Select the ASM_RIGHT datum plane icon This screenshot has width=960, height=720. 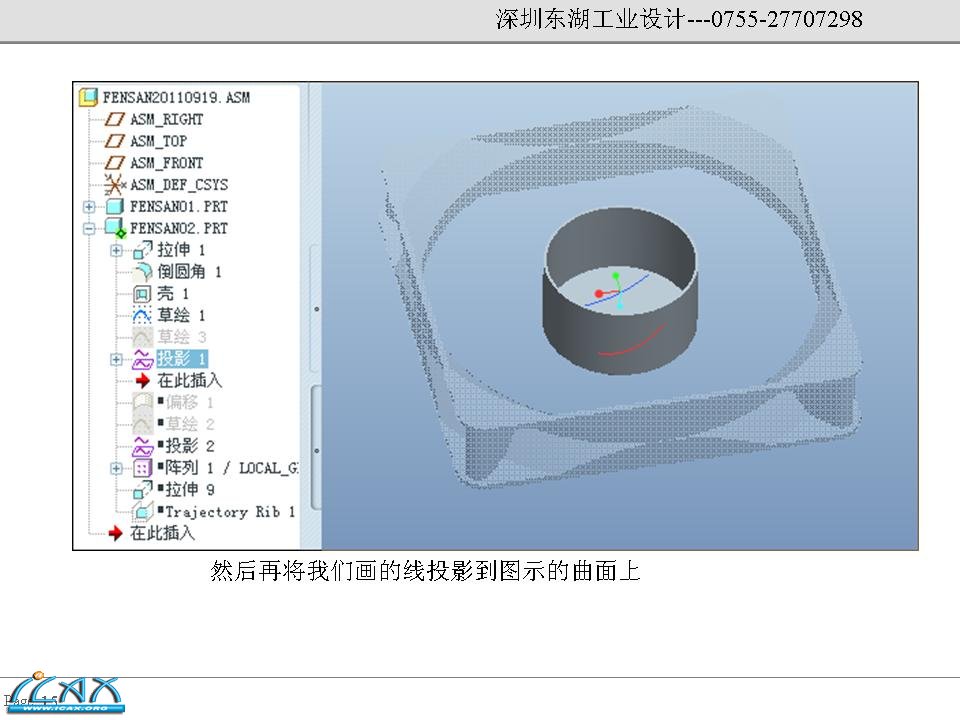(x=114, y=119)
